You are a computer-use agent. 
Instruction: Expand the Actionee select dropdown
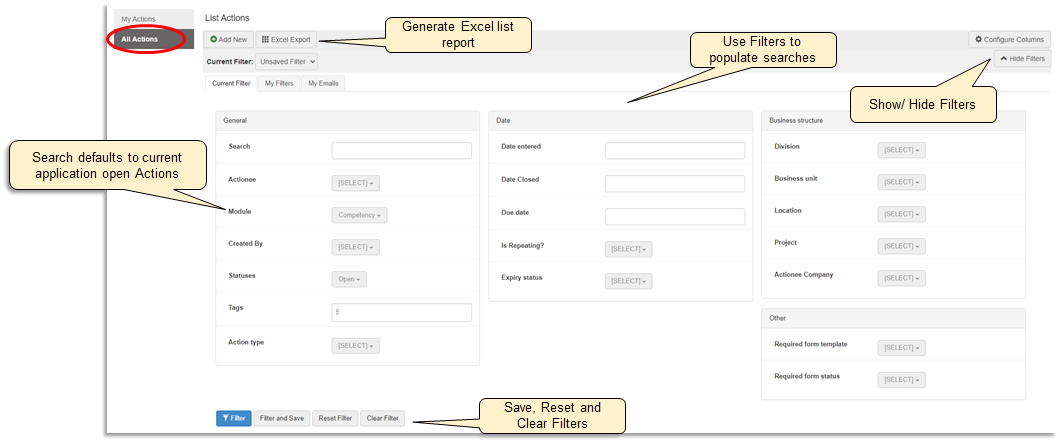click(355, 183)
